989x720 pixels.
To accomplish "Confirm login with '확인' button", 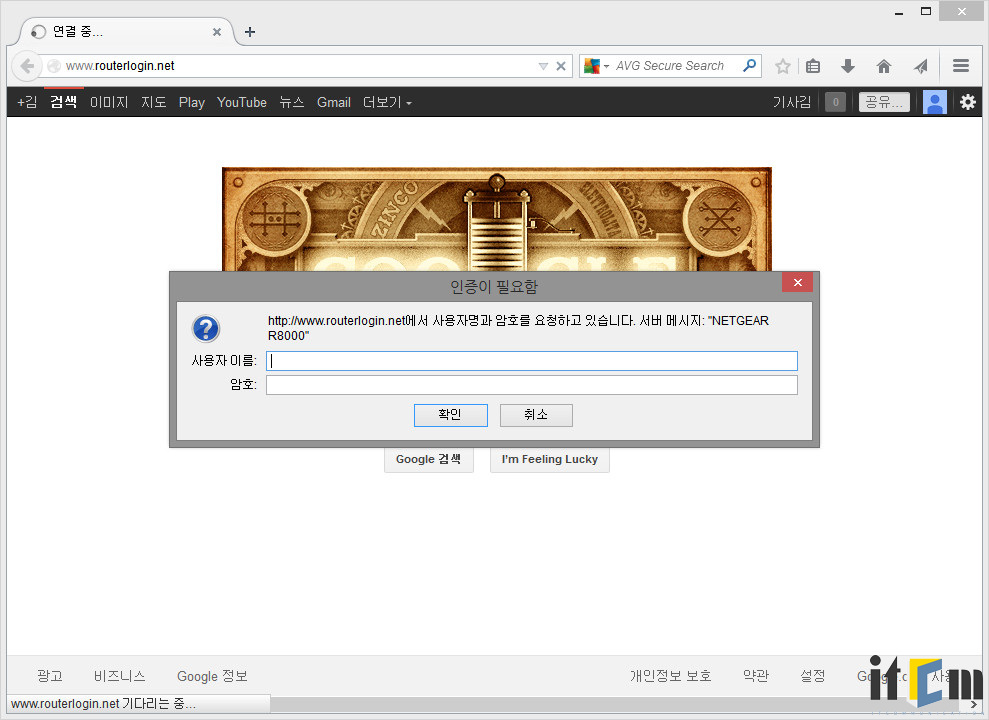I will click(450, 415).
